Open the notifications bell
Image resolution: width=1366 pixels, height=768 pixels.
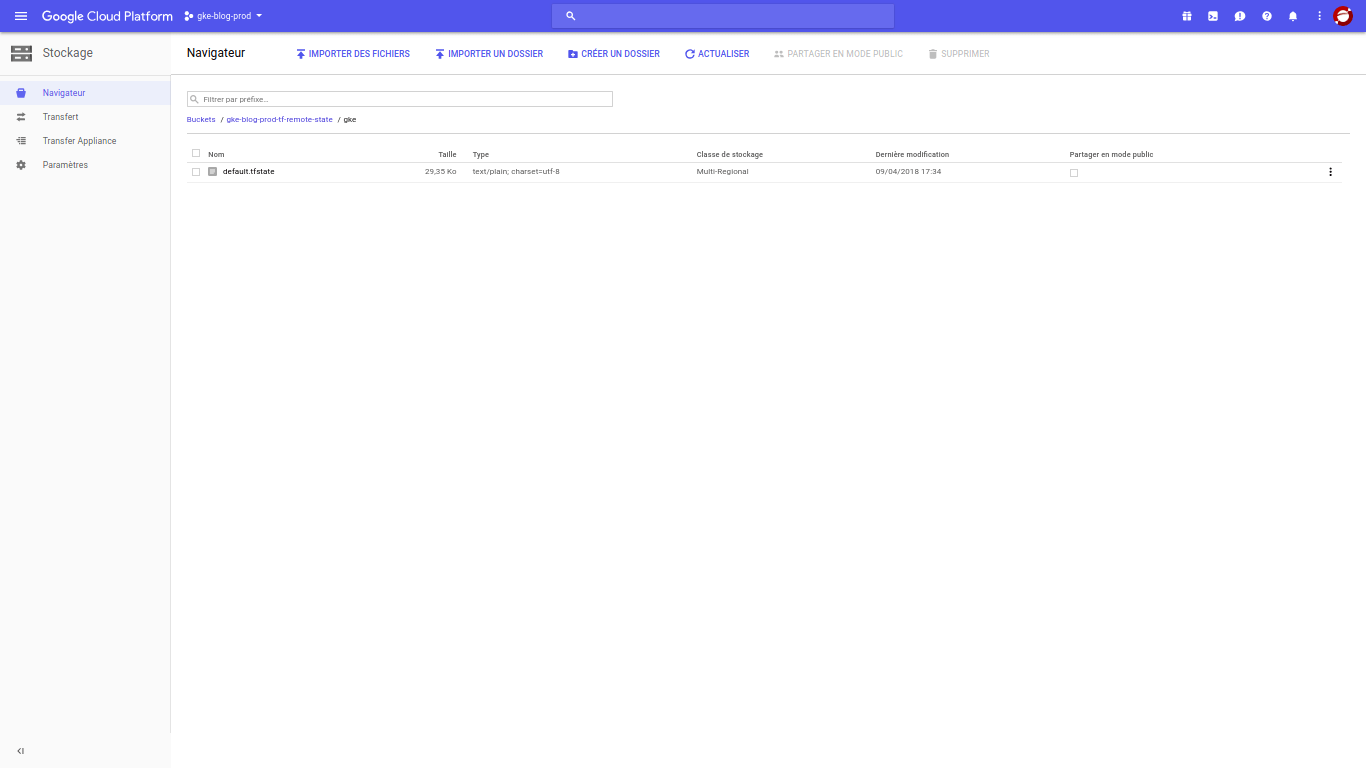[x=1293, y=16]
